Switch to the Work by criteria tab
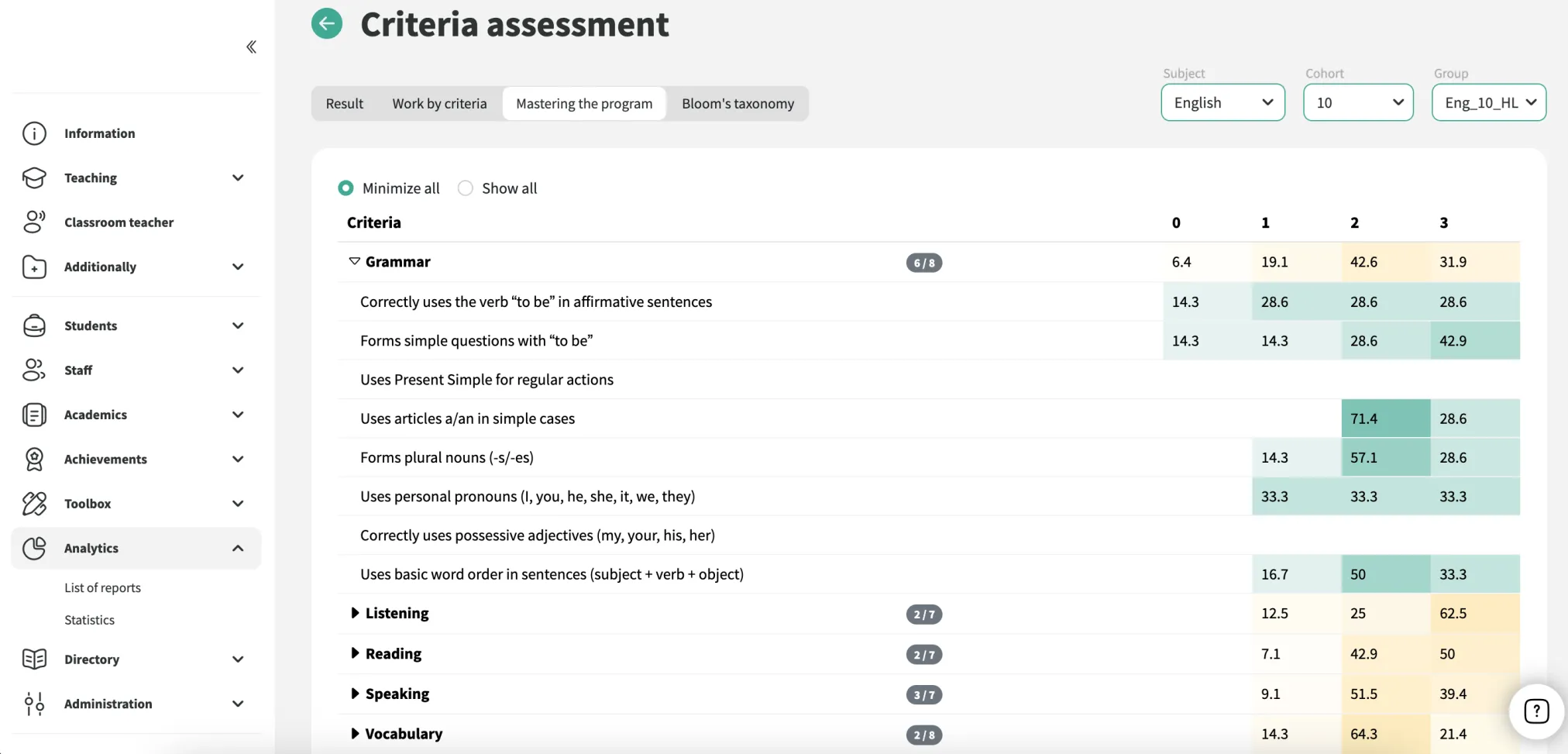The image size is (1568, 754). tap(439, 104)
